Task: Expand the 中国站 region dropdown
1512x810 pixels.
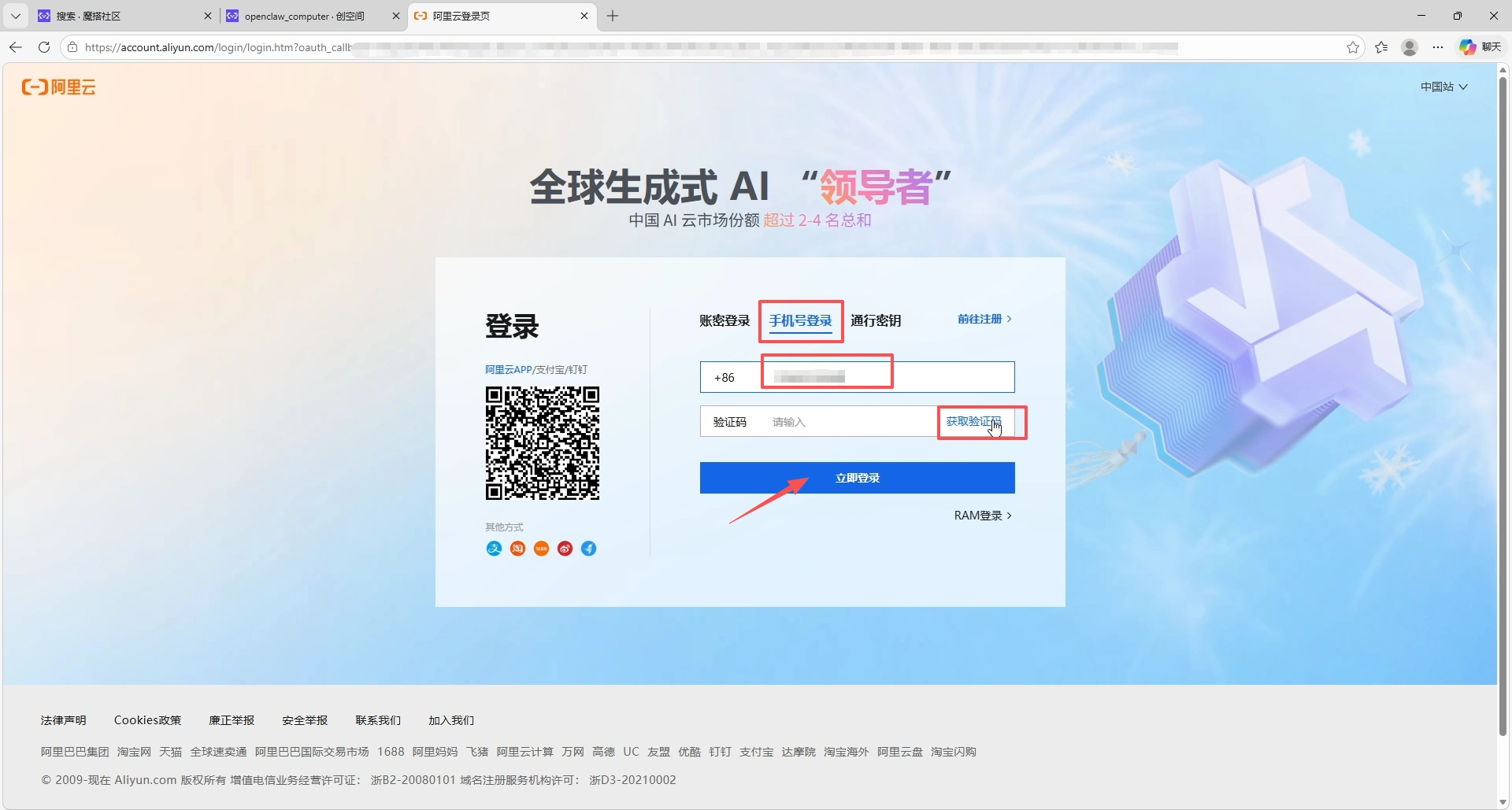Action: (1444, 87)
